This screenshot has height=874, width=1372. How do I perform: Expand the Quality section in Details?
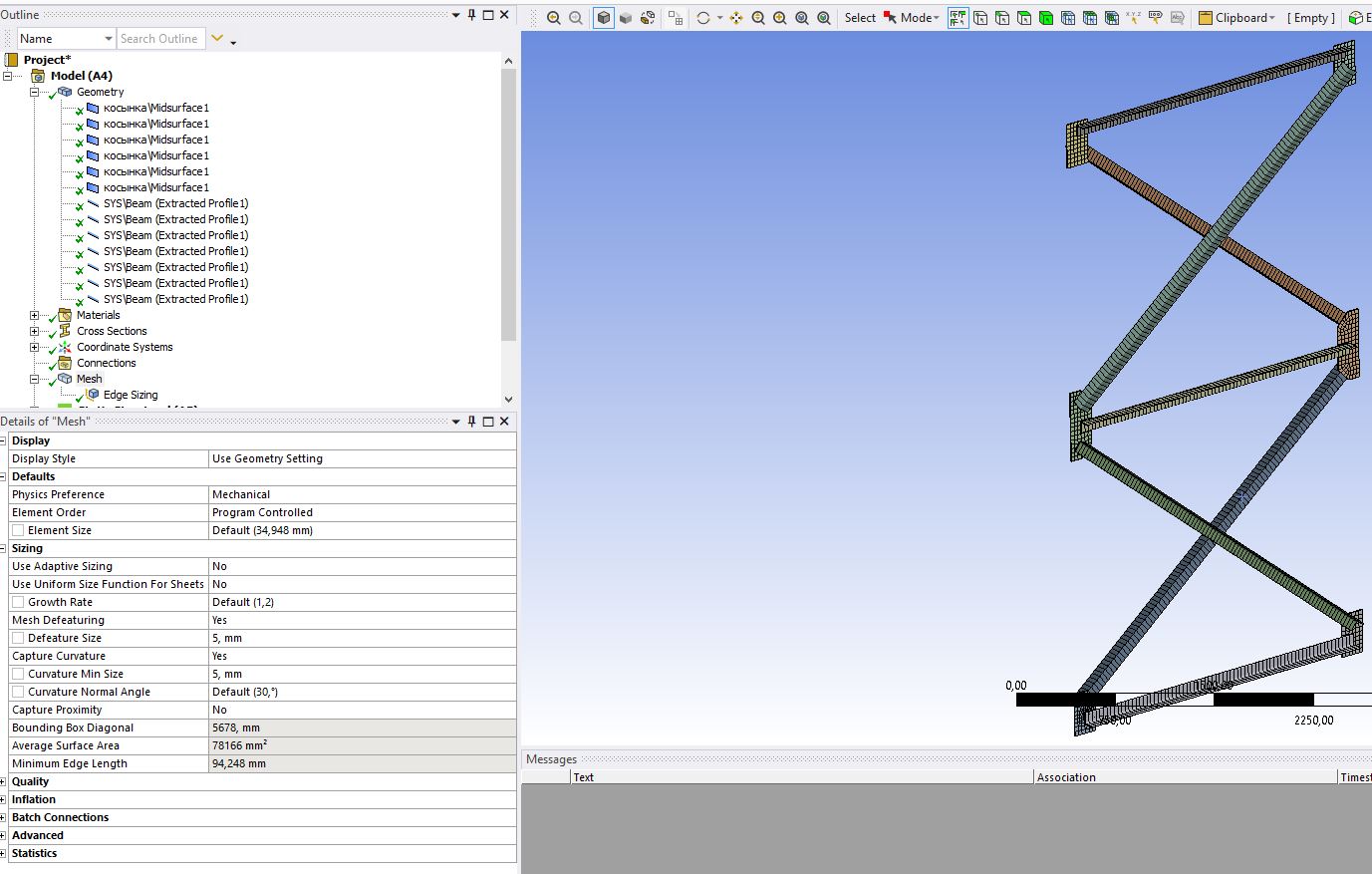click(x=3, y=781)
